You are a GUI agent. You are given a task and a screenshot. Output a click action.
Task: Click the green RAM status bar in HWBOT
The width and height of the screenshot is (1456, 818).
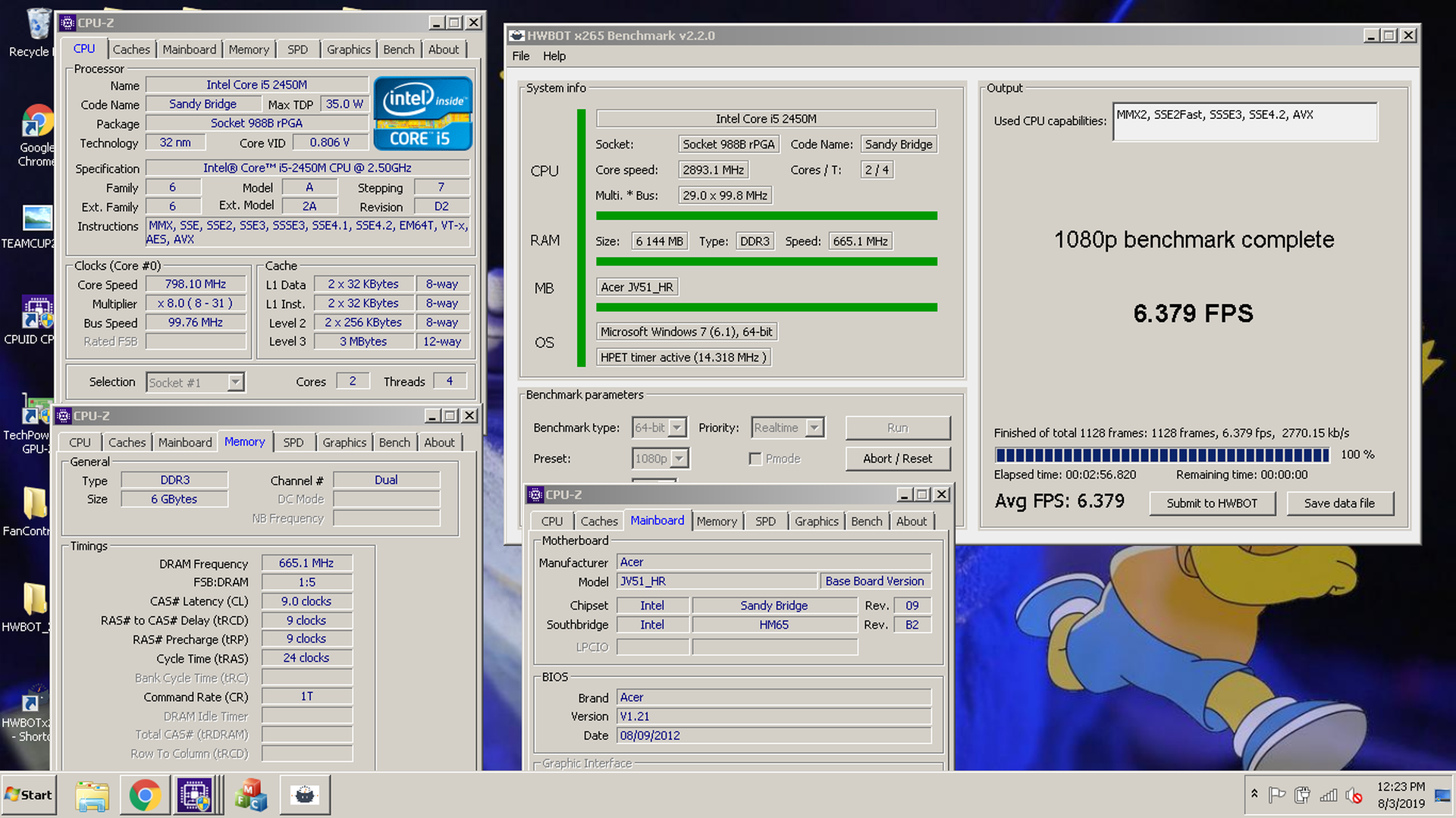(767, 262)
